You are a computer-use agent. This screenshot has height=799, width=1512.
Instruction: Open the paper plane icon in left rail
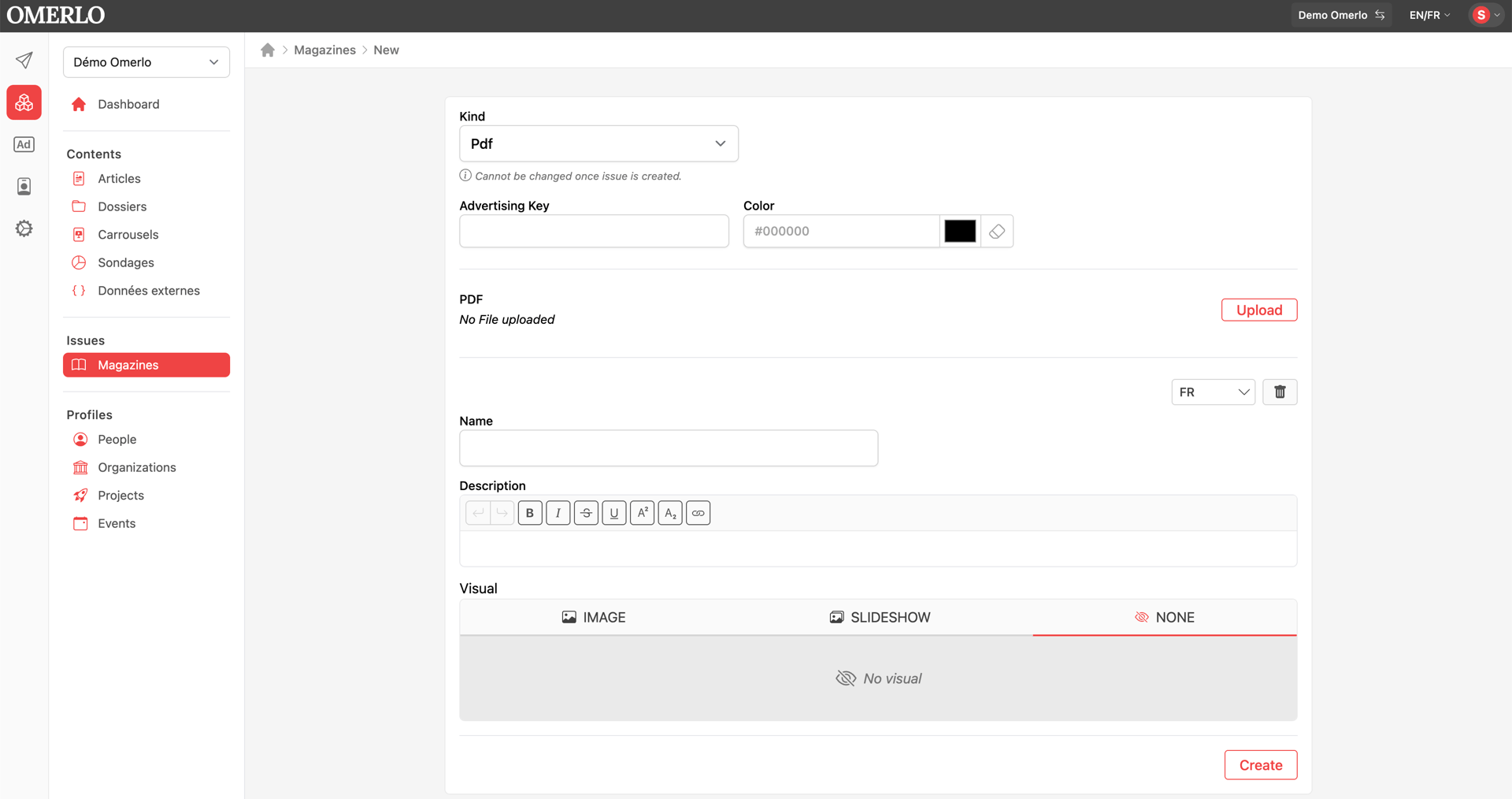tap(24, 61)
